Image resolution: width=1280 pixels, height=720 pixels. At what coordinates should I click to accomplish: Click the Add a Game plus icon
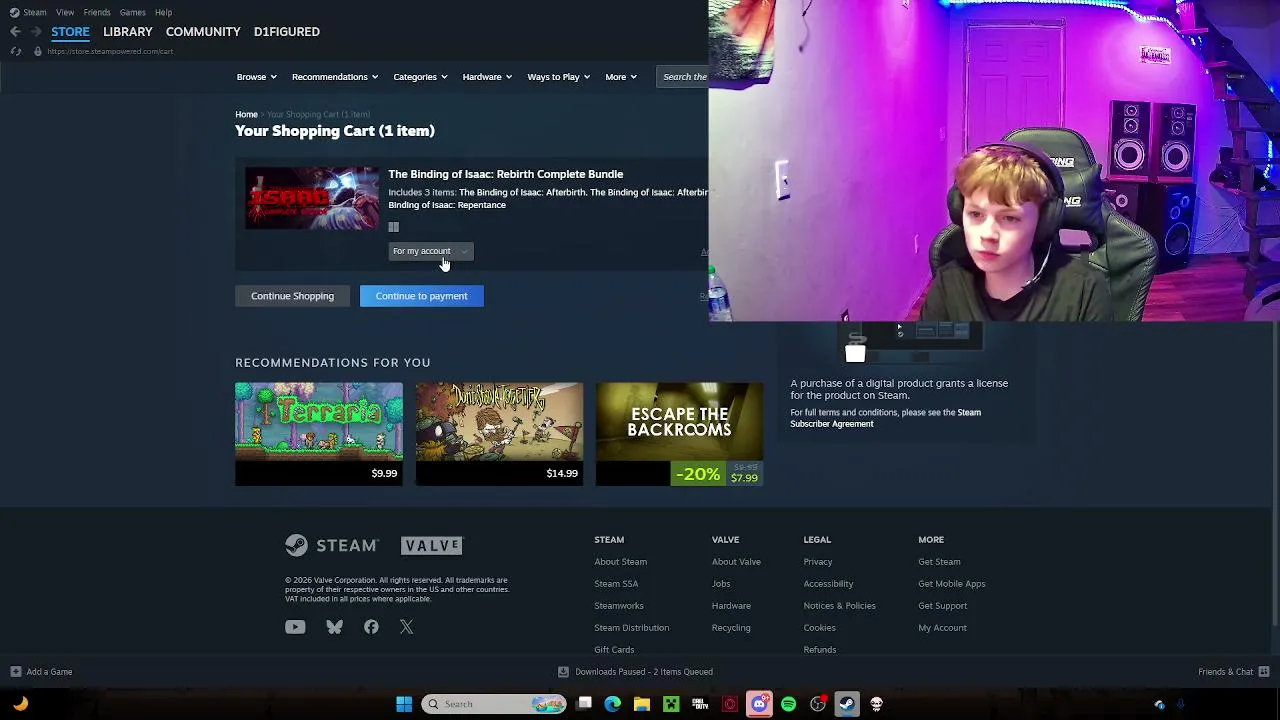pos(15,672)
